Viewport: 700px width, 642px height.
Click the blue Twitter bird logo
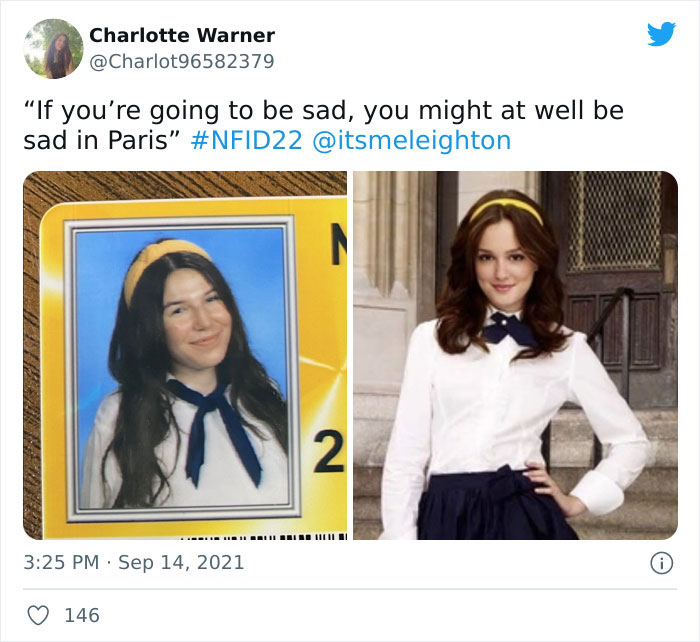point(661,33)
